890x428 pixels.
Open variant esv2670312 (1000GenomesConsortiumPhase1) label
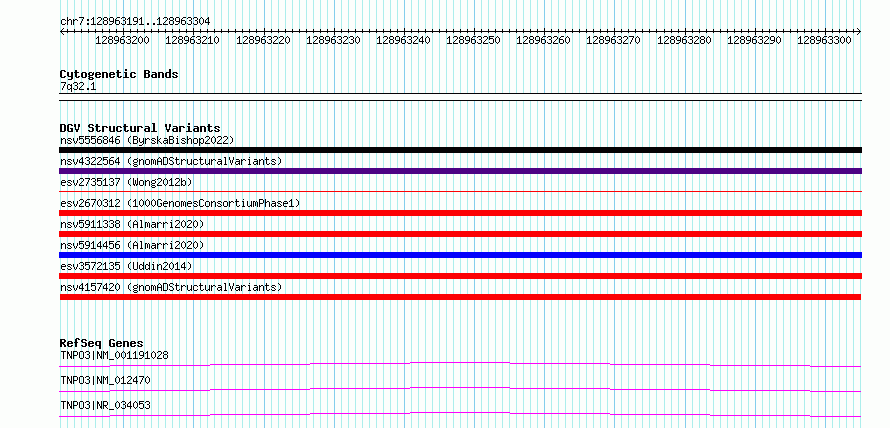[180, 203]
